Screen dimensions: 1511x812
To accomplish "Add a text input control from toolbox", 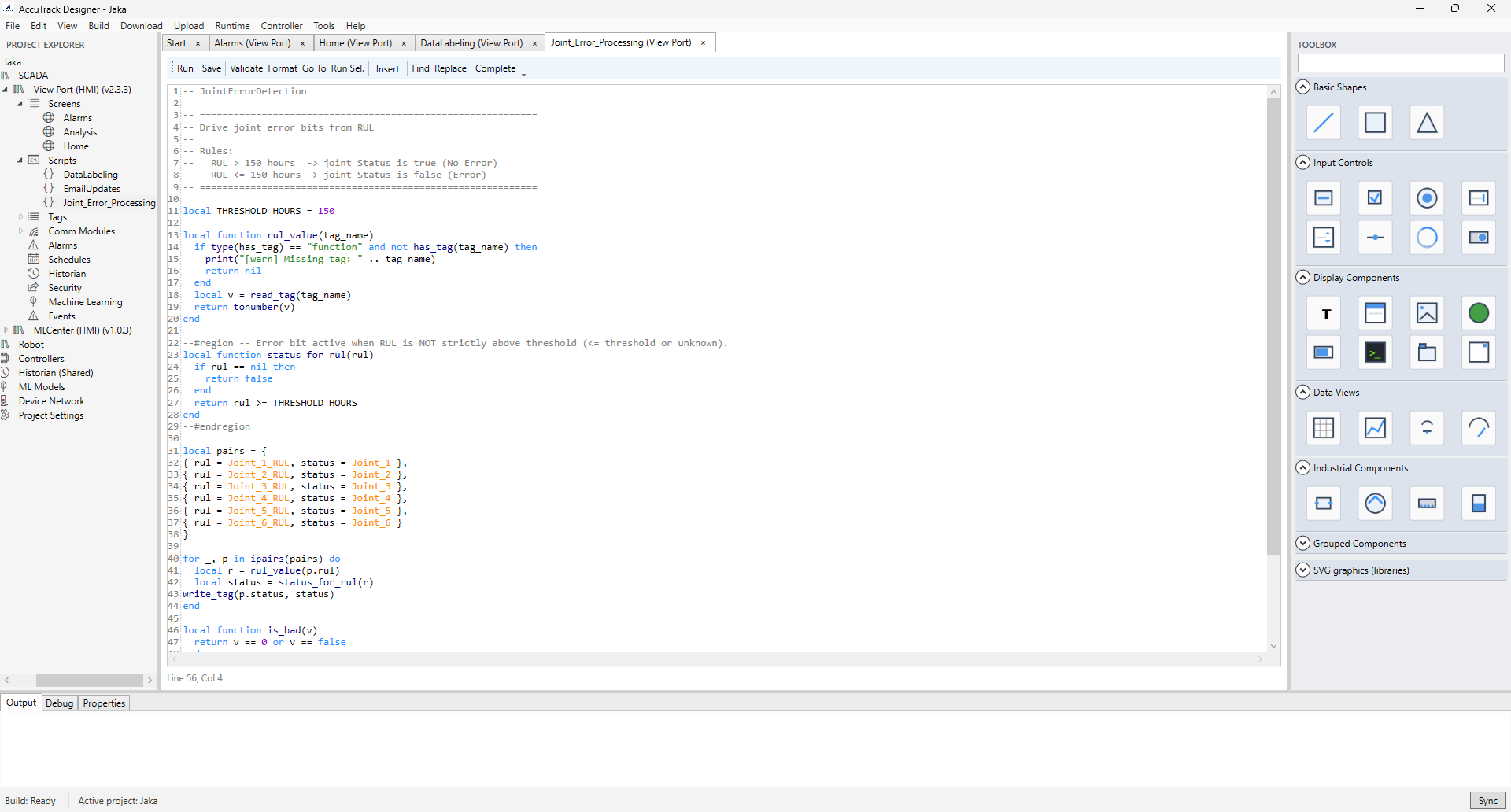I will pyautogui.click(x=1324, y=198).
